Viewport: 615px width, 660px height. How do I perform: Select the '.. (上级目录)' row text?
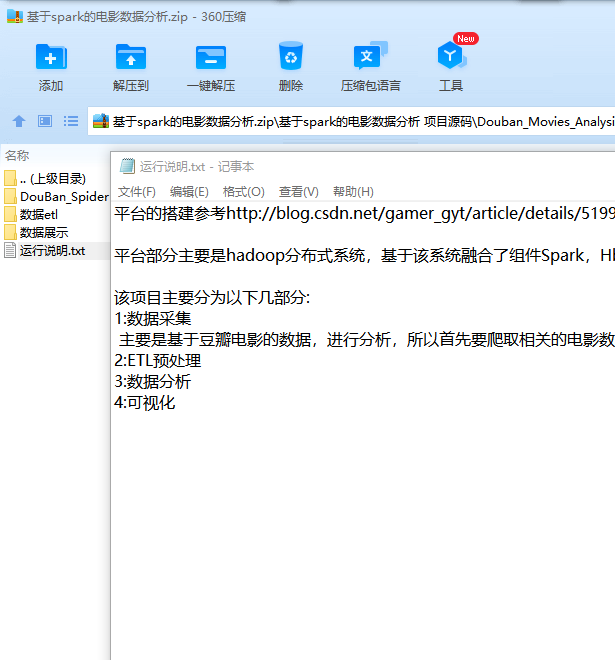(x=53, y=178)
